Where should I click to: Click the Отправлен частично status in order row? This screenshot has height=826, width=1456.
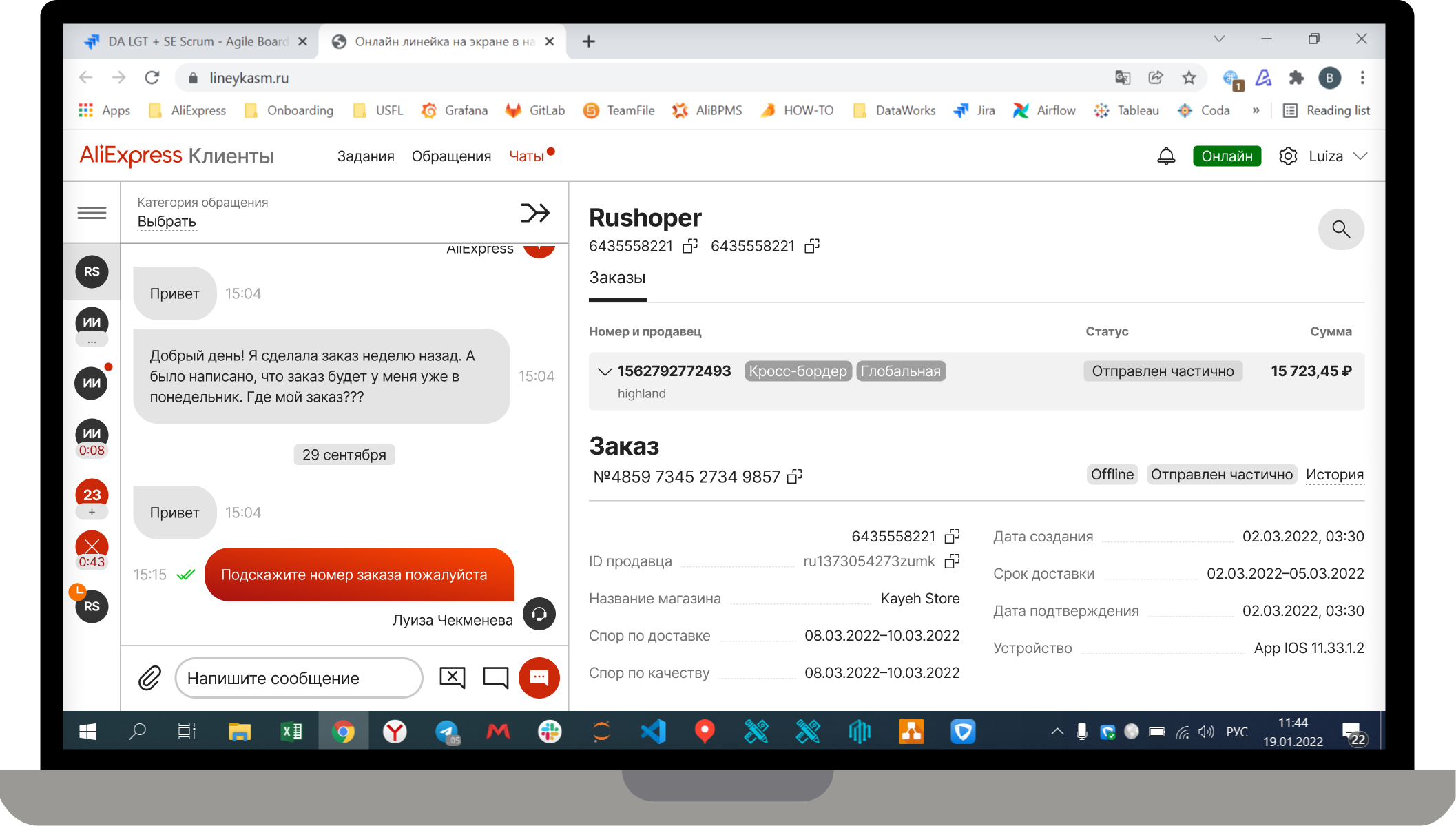point(1163,371)
